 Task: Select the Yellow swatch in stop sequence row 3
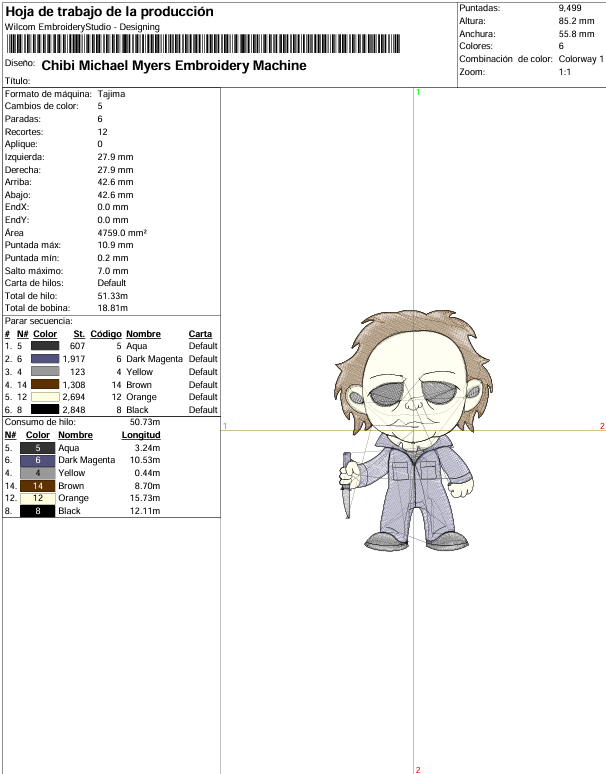point(45,372)
